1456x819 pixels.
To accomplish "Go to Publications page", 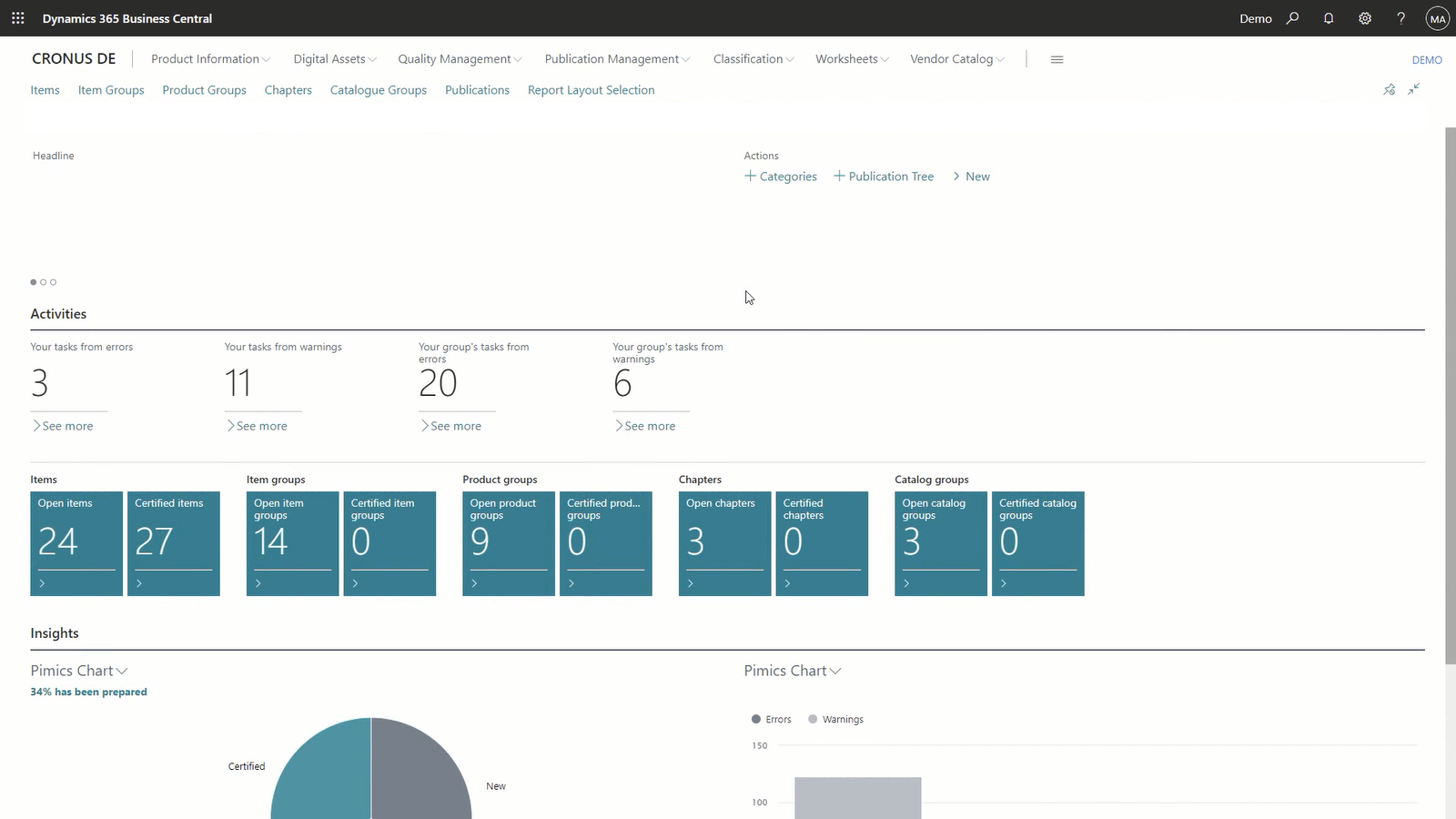I will (x=477, y=90).
